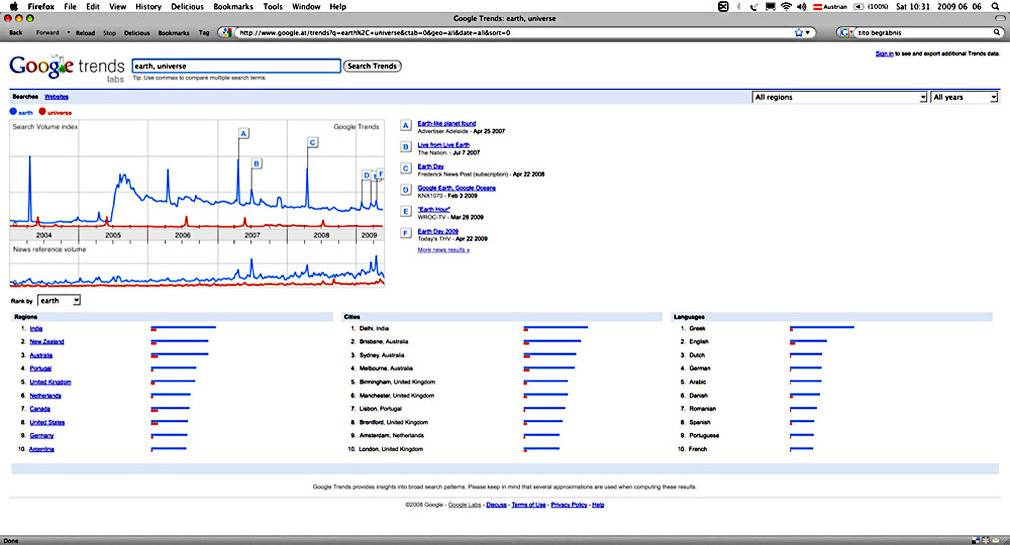Open the New Zealand region link
This screenshot has height=545, width=1010.
(47, 342)
